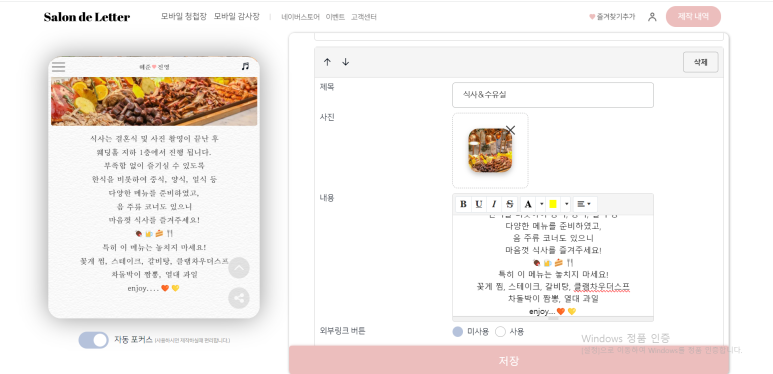Click the scroll-to-top chevron in preview

point(239,268)
